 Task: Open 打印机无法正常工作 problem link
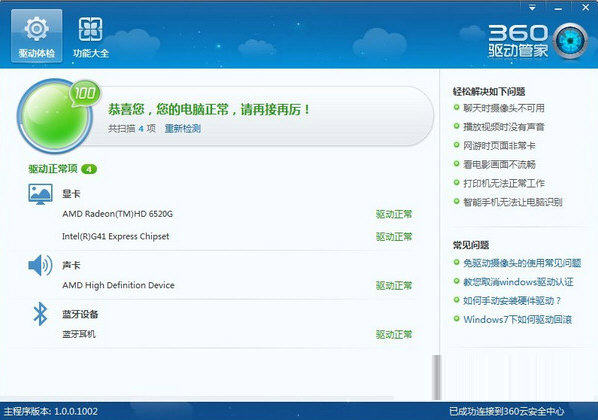[x=503, y=183]
